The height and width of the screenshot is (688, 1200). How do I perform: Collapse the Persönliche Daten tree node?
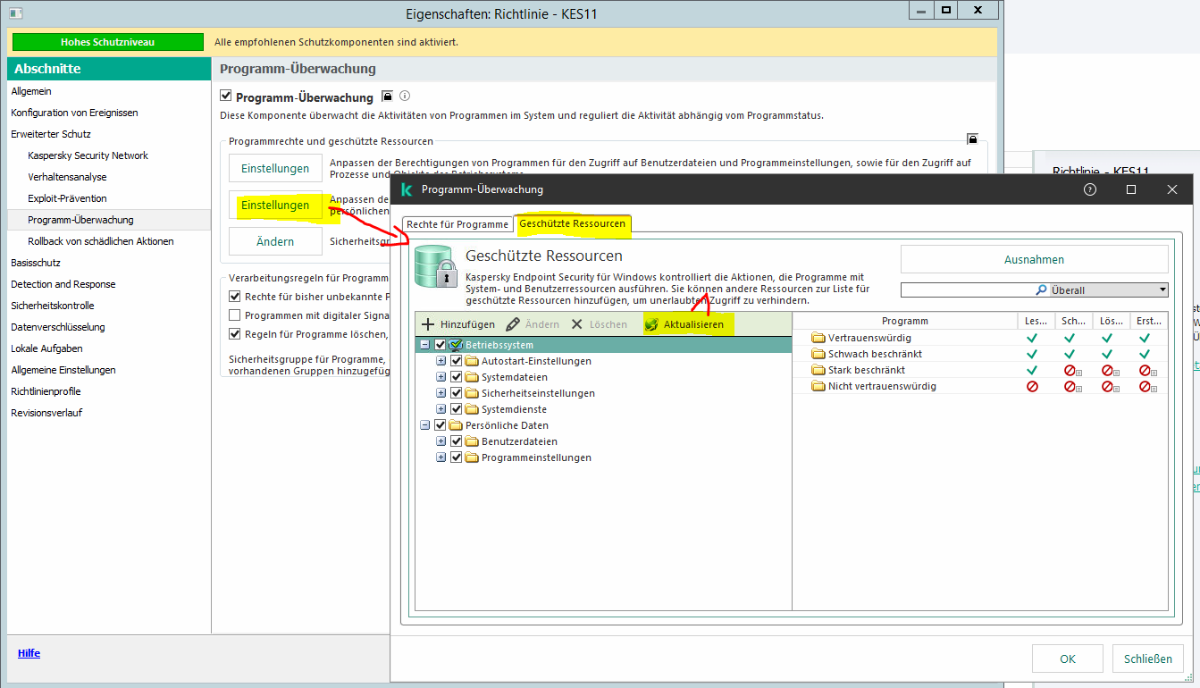(x=425, y=425)
